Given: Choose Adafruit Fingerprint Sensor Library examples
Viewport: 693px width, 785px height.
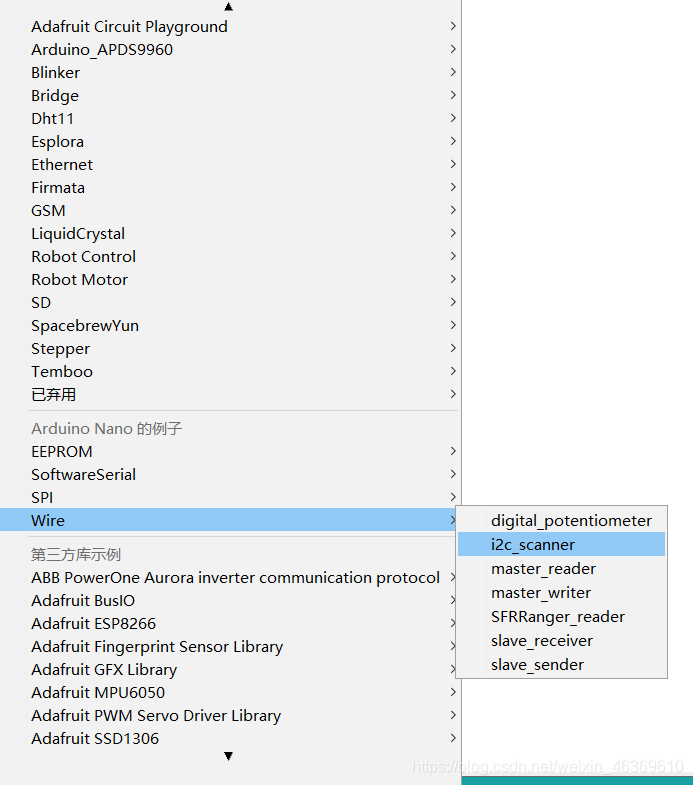Looking at the screenshot, I should [230, 647].
